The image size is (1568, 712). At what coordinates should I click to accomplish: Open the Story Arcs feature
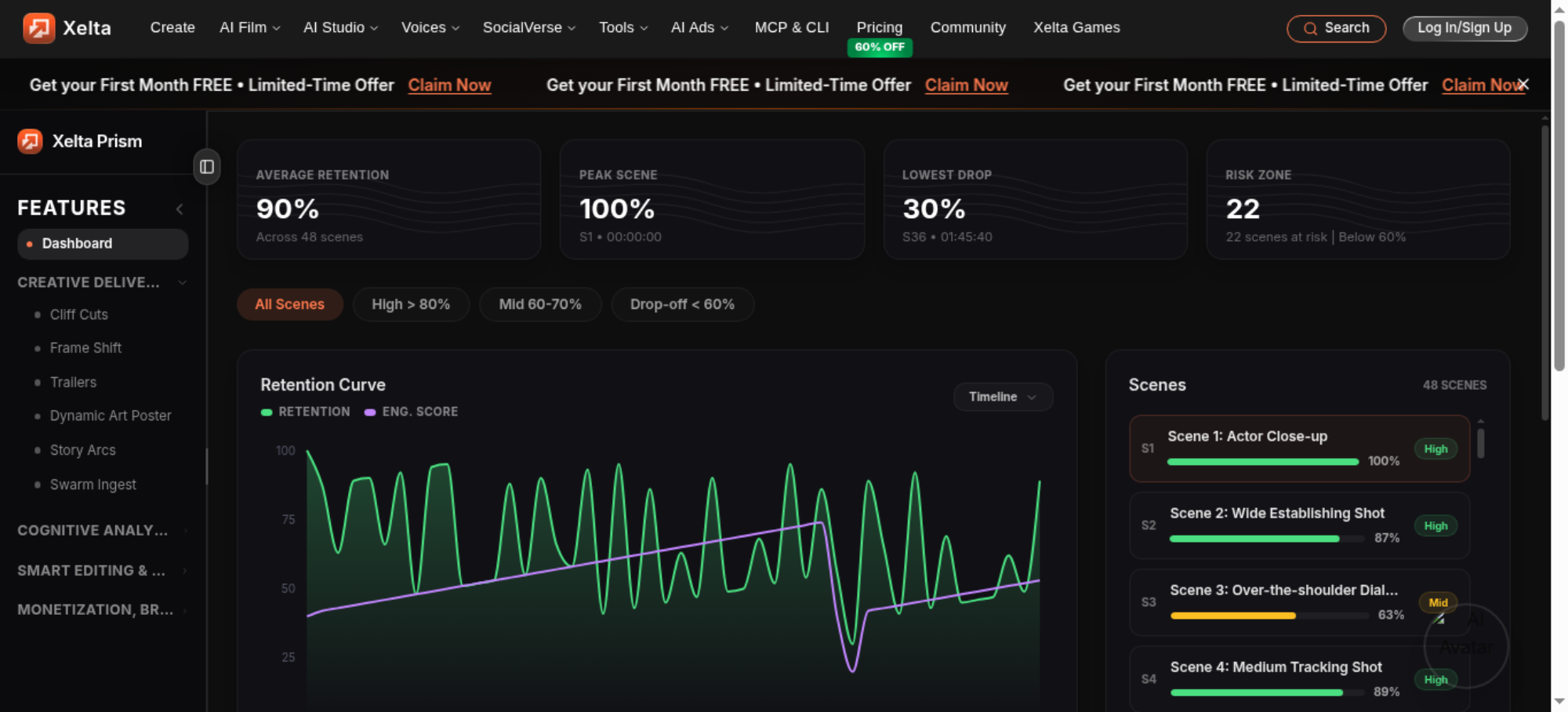(82, 450)
